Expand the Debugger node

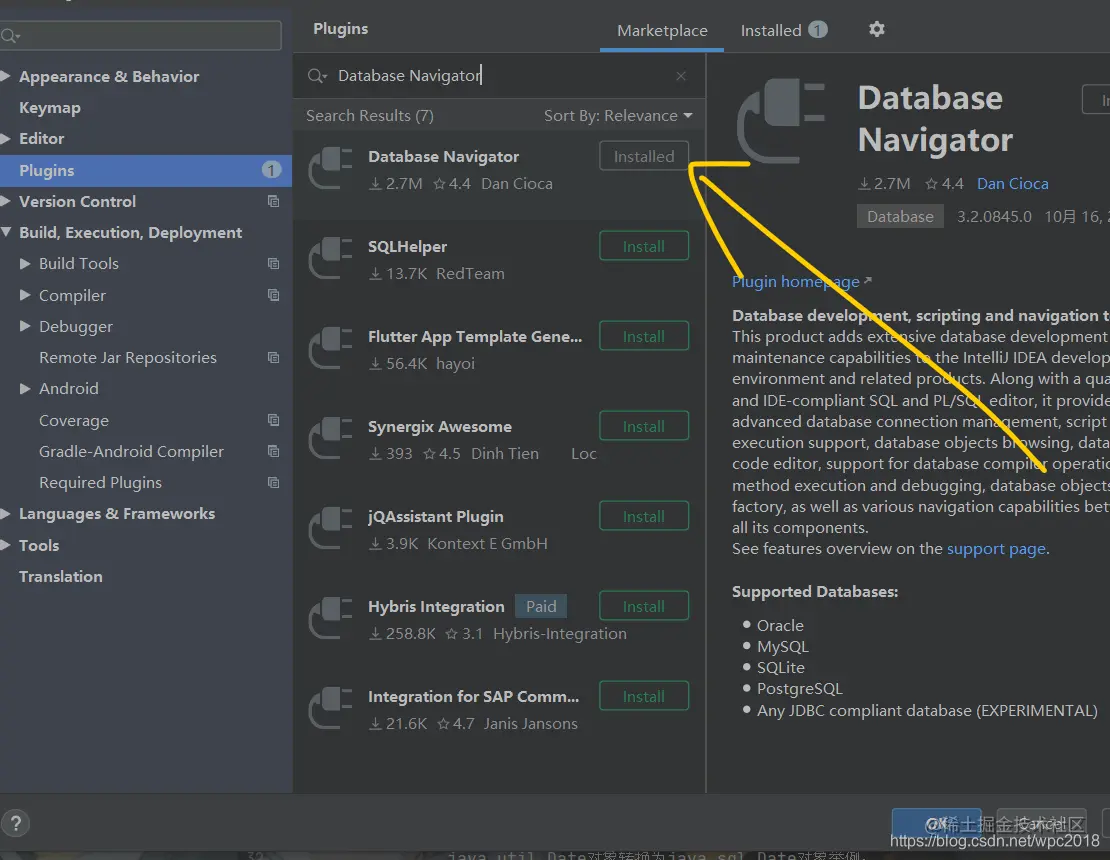tap(25, 326)
